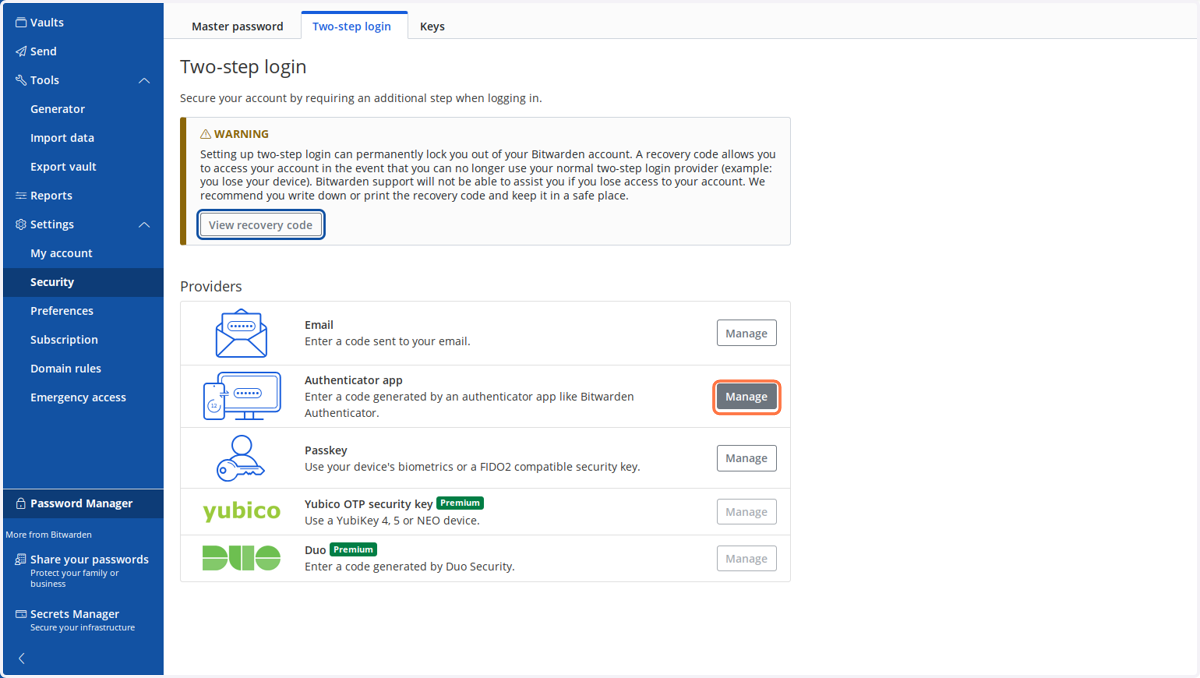
Task: Click the Authenticator app title text
Action: (x=353, y=381)
